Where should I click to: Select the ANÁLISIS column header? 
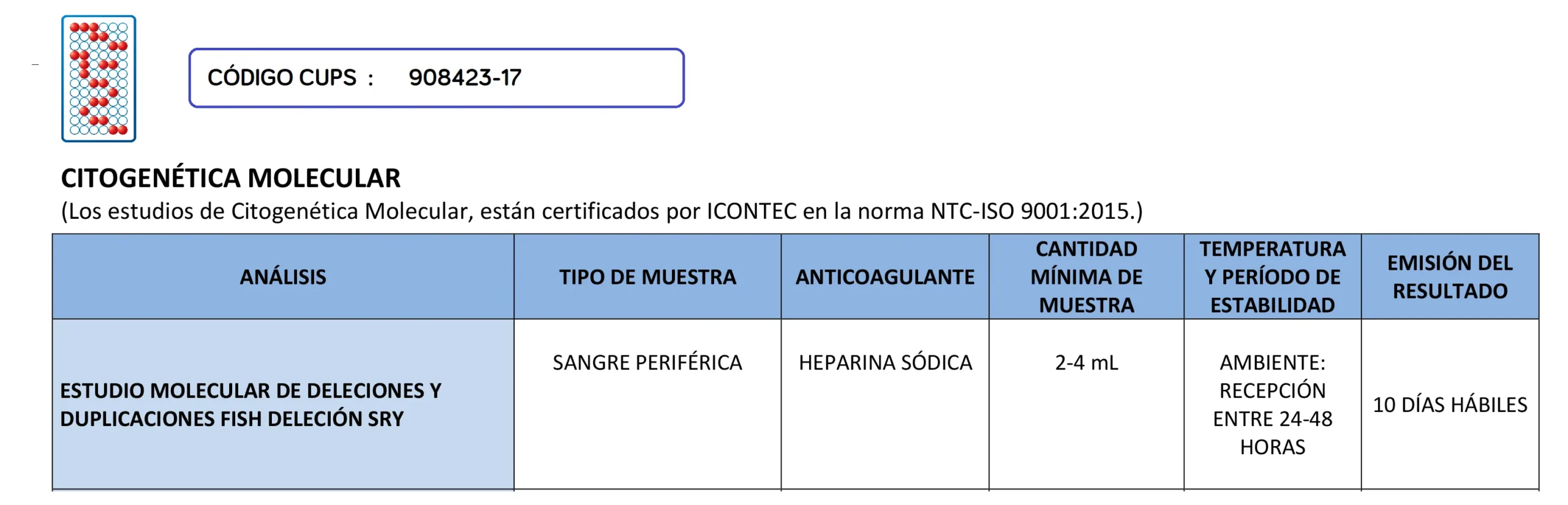pos(283,277)
